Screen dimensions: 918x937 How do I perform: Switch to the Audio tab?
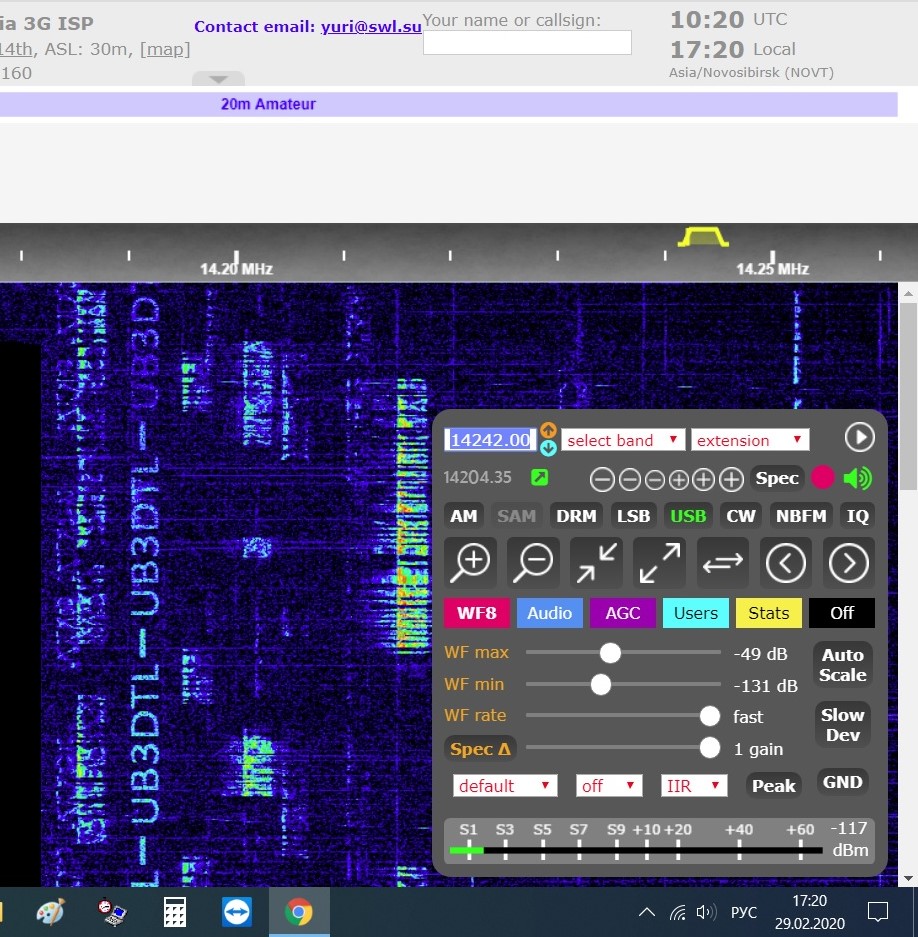pos(550,613)
